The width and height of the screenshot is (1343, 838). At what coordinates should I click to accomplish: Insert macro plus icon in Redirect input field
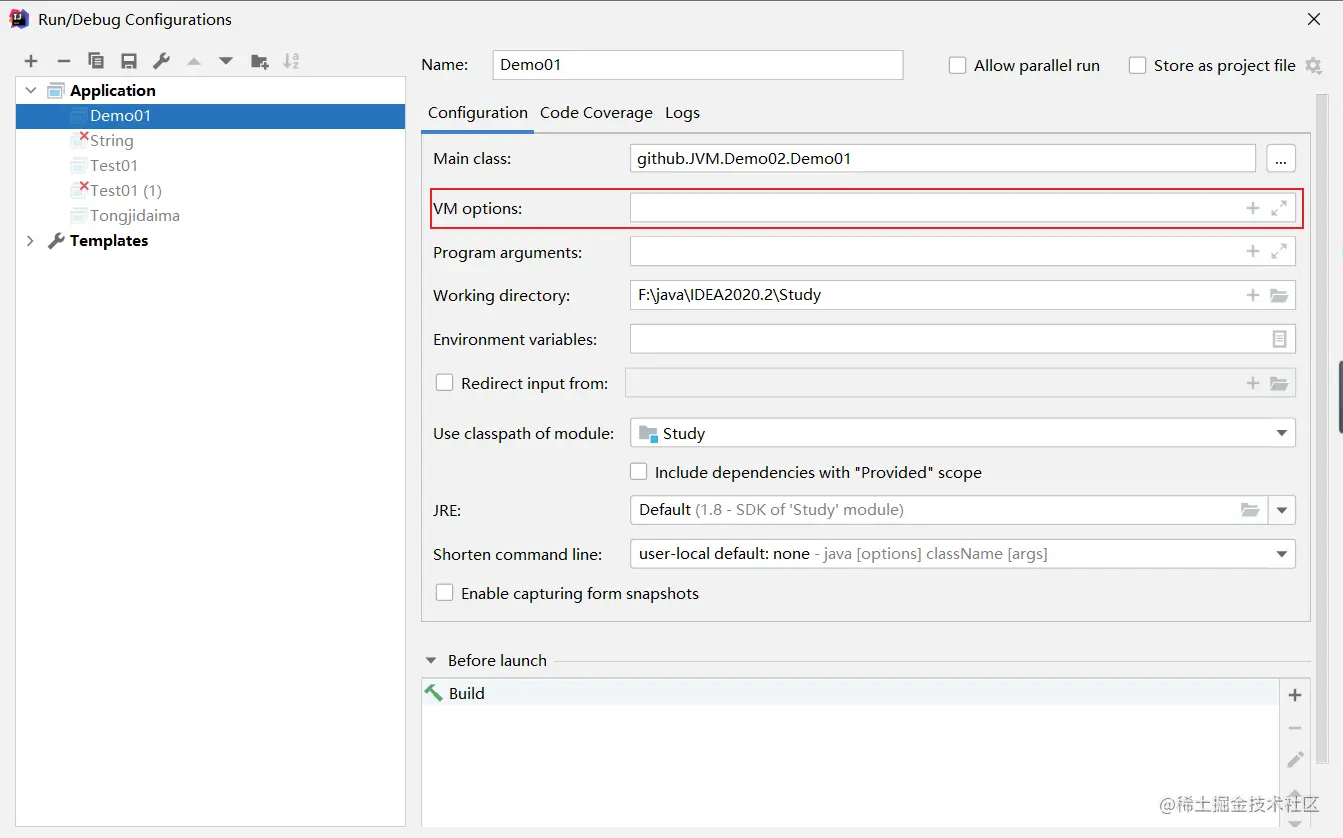coord(1252,383)
